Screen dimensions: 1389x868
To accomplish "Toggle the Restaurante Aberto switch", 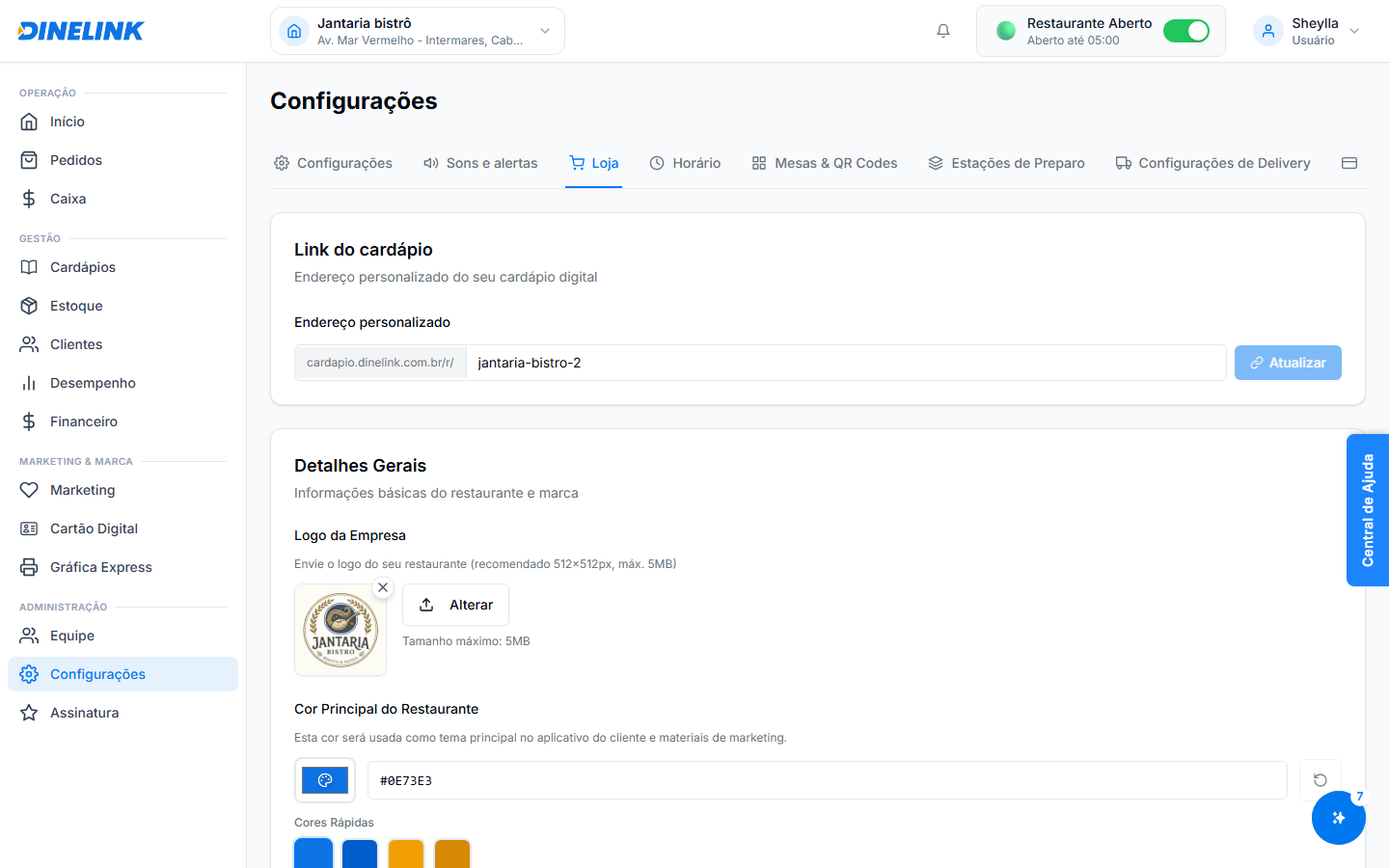I will click(x=1186, y=31).
